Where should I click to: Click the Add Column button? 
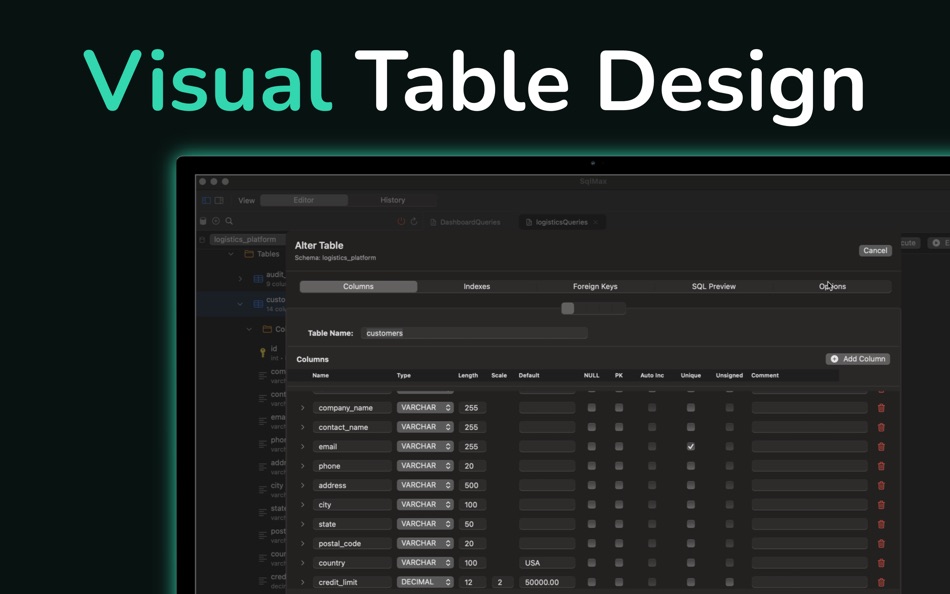[857, 359]
